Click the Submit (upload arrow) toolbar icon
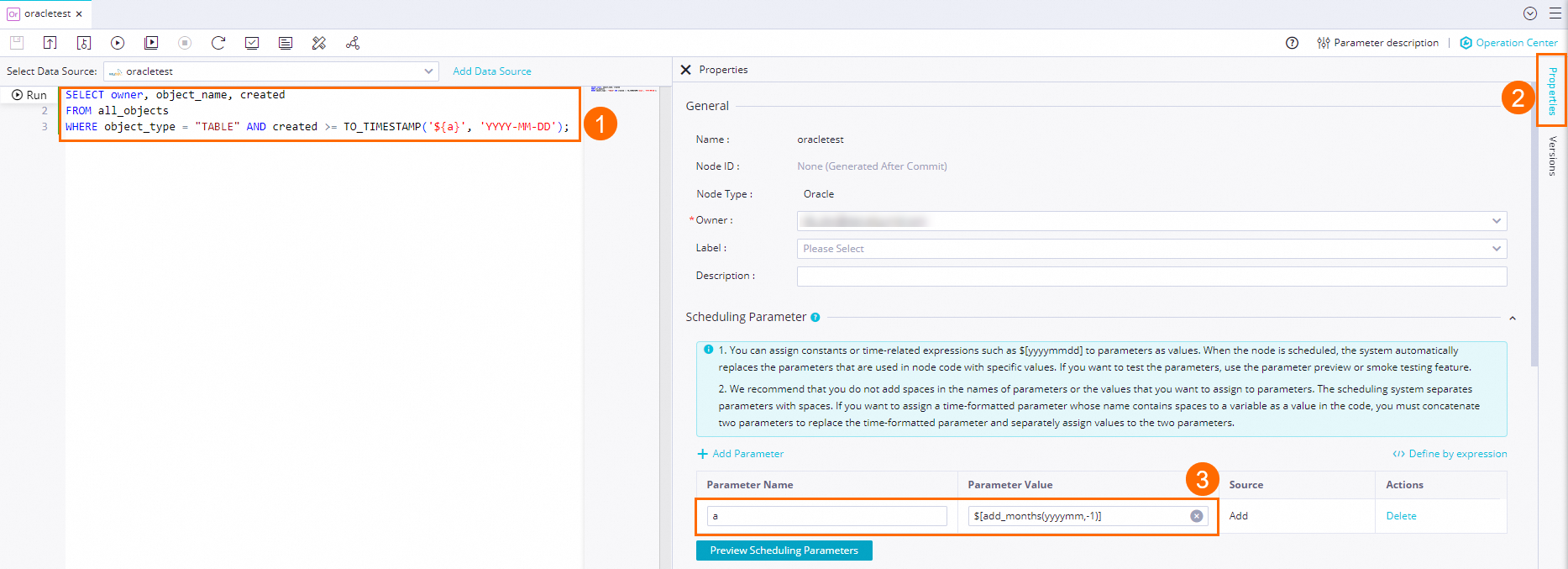The width and height of the screenshot is (1568, 569). (x=50, y=43)
